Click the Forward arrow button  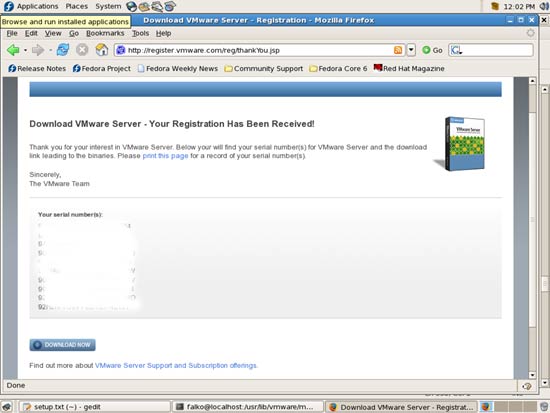pyautogui.click(x=38, y=50)
